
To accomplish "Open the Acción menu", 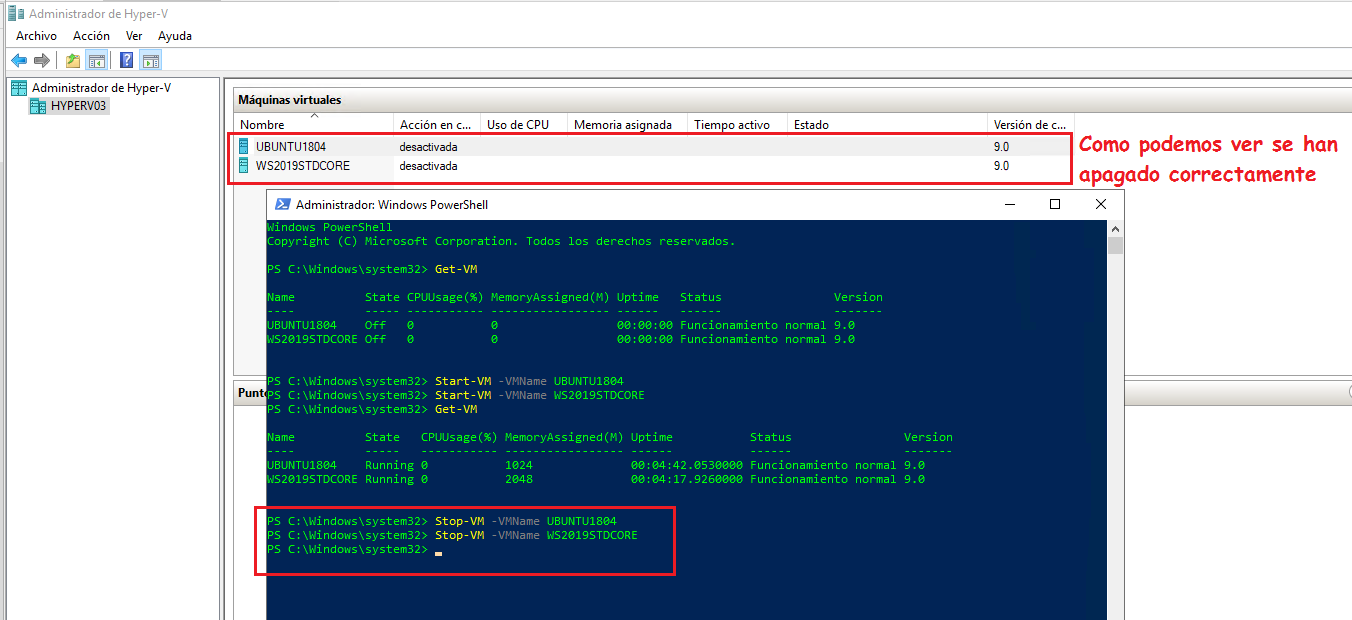I will point(91,35).
